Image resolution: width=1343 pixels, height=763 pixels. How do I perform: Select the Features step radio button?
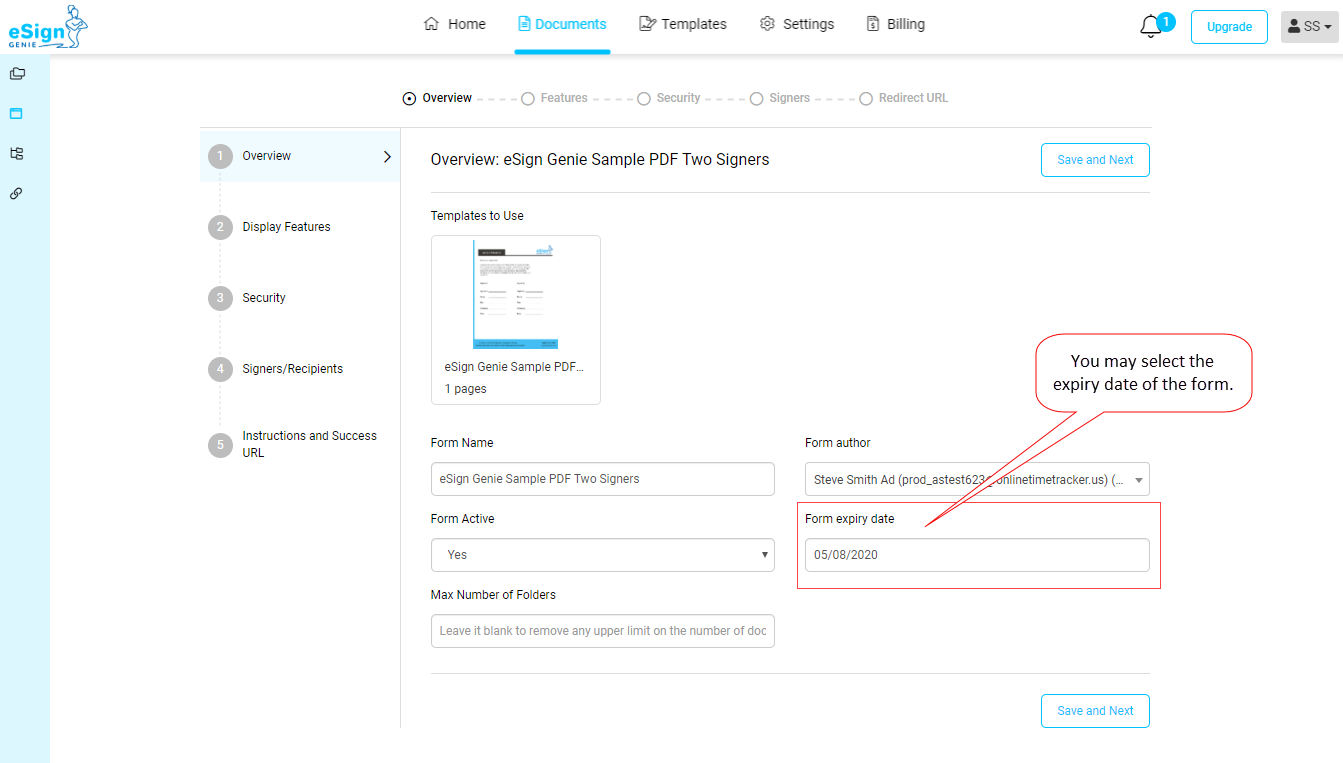click(528, 98)
